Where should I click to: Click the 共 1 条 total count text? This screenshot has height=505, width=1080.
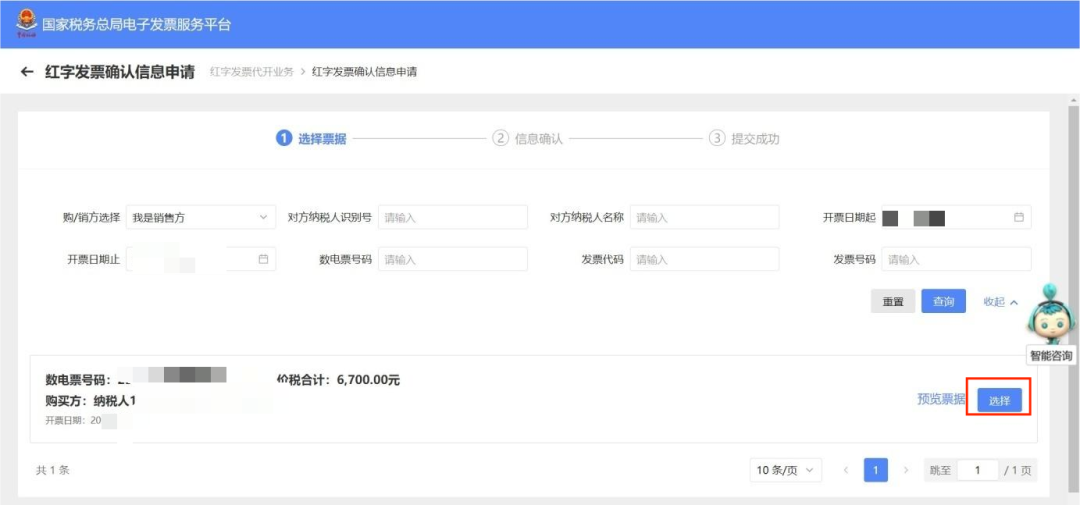53,470
